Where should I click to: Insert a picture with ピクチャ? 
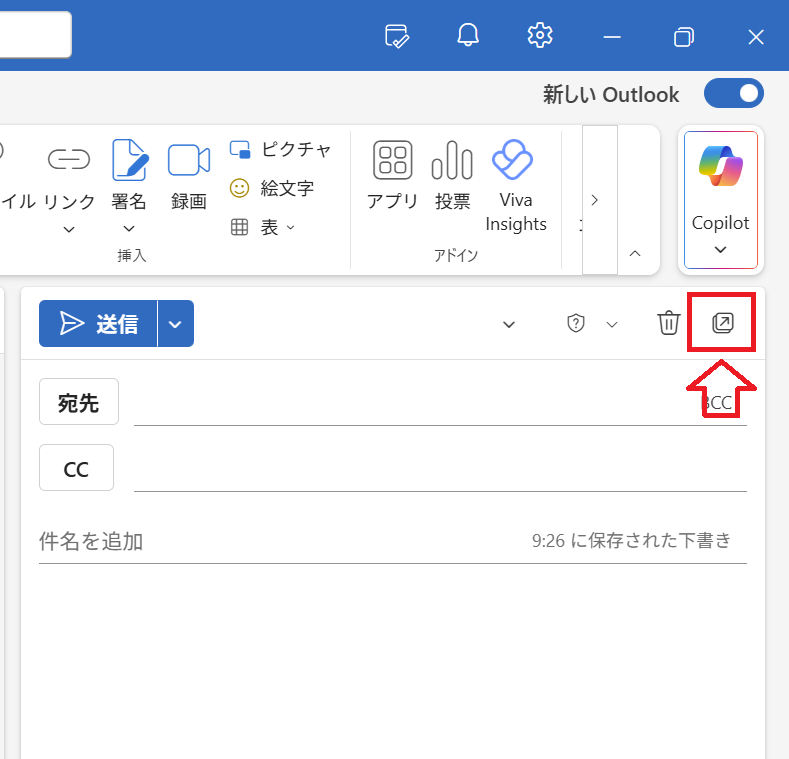(x=280, y=149)
